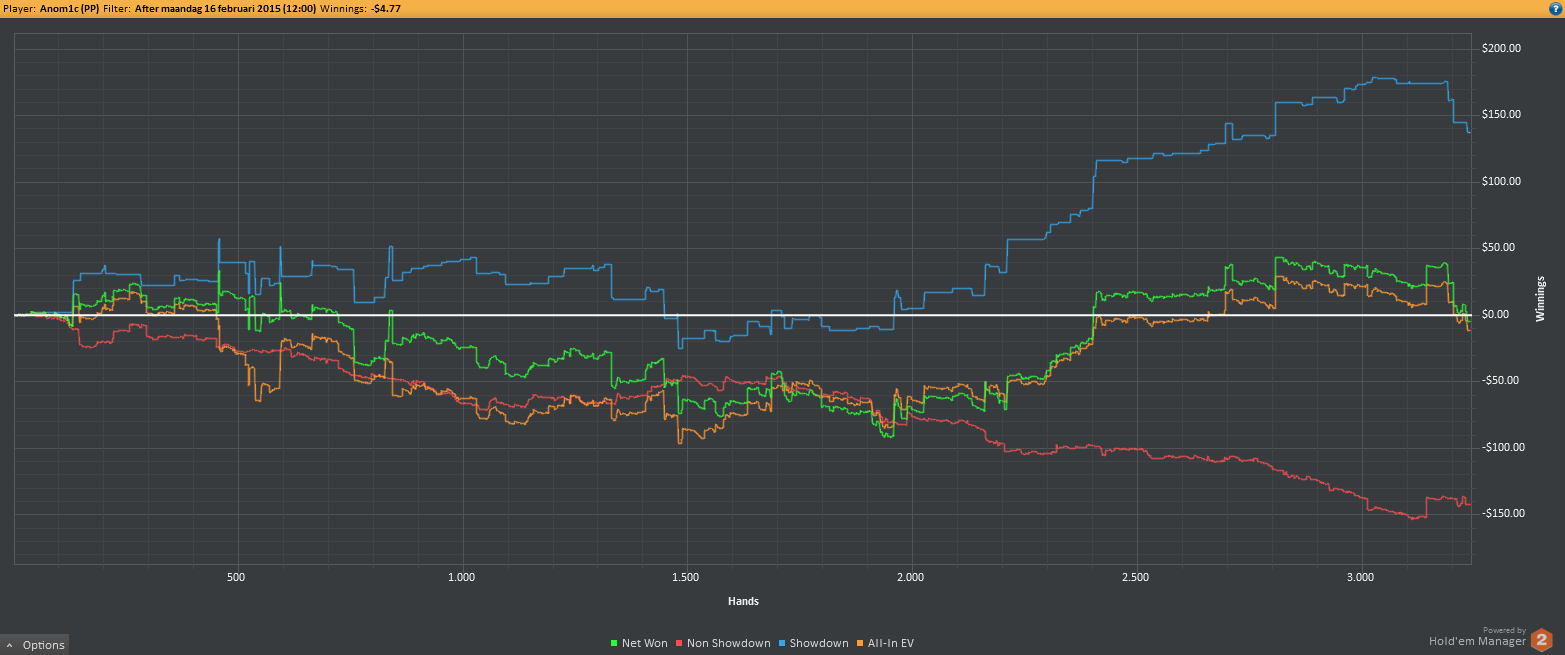Screen dimensions: 1565x655
Task: Click the -$50.00 axis label
Action: point(1501,380)
